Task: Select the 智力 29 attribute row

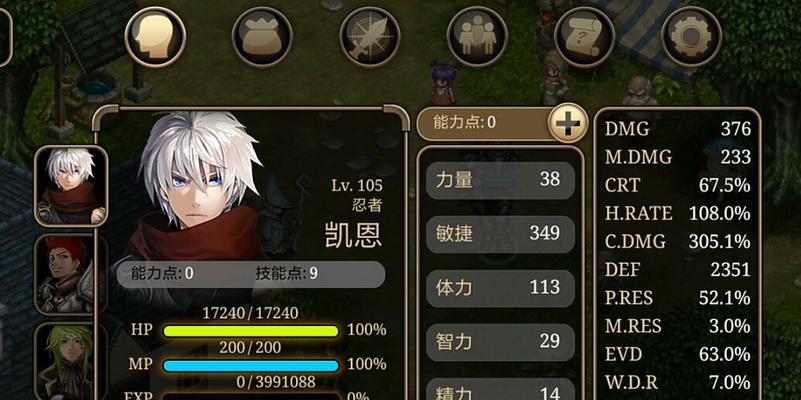Action: [500, 342]
